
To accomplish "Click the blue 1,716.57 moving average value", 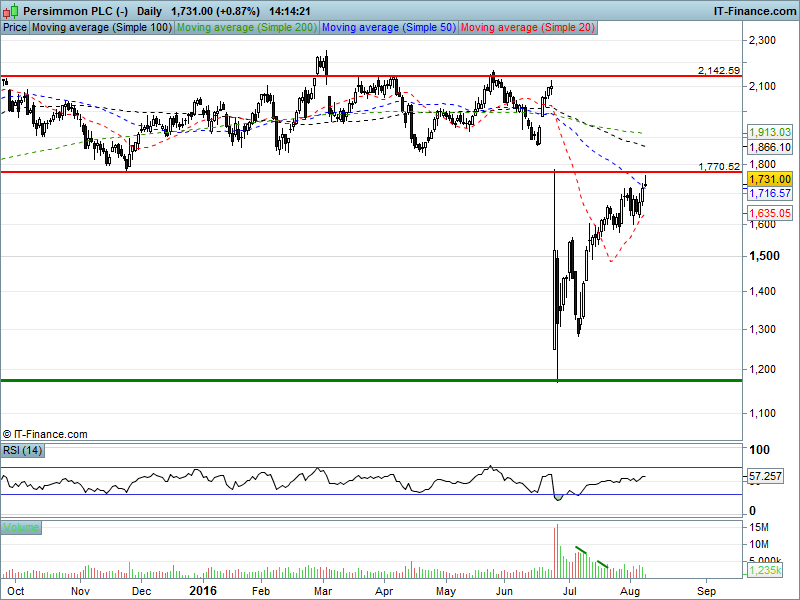I will 769,193.
